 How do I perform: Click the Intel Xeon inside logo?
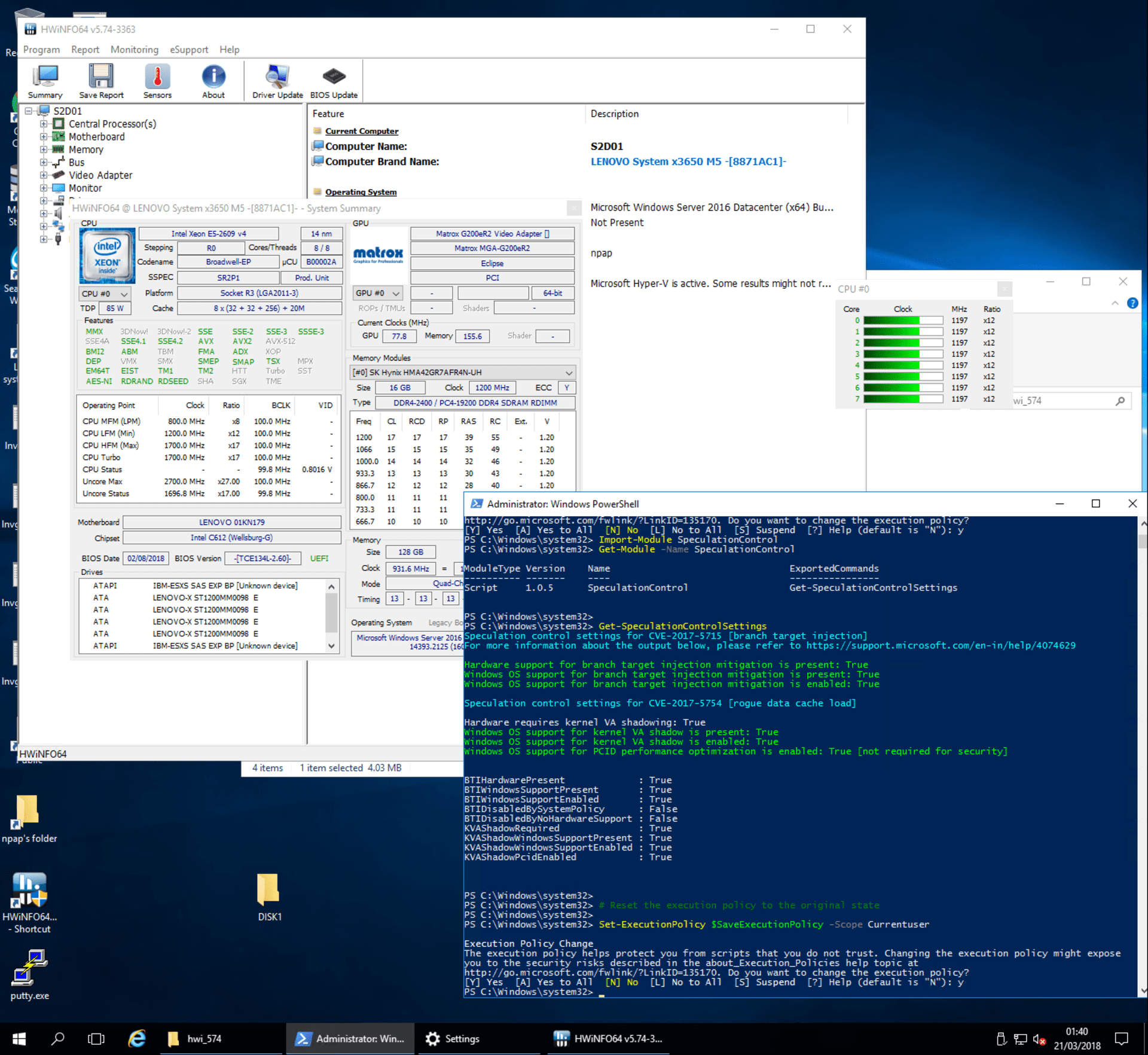click(108, 255)
